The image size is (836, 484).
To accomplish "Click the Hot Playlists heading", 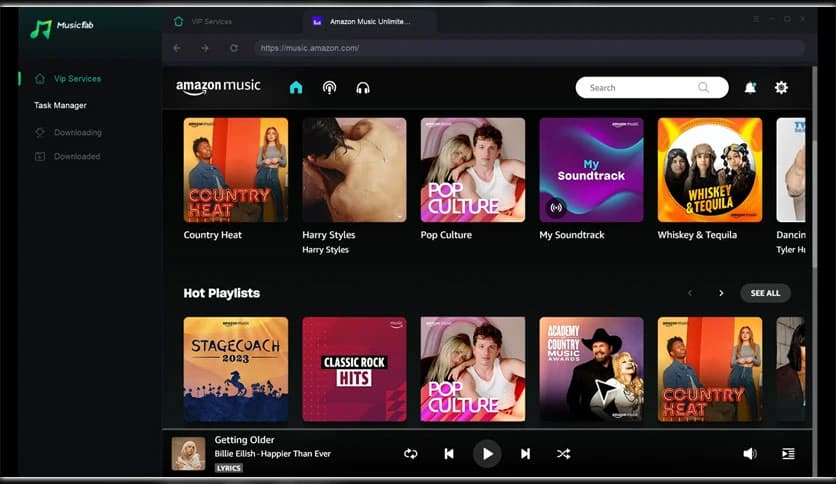I will point(222,293).
